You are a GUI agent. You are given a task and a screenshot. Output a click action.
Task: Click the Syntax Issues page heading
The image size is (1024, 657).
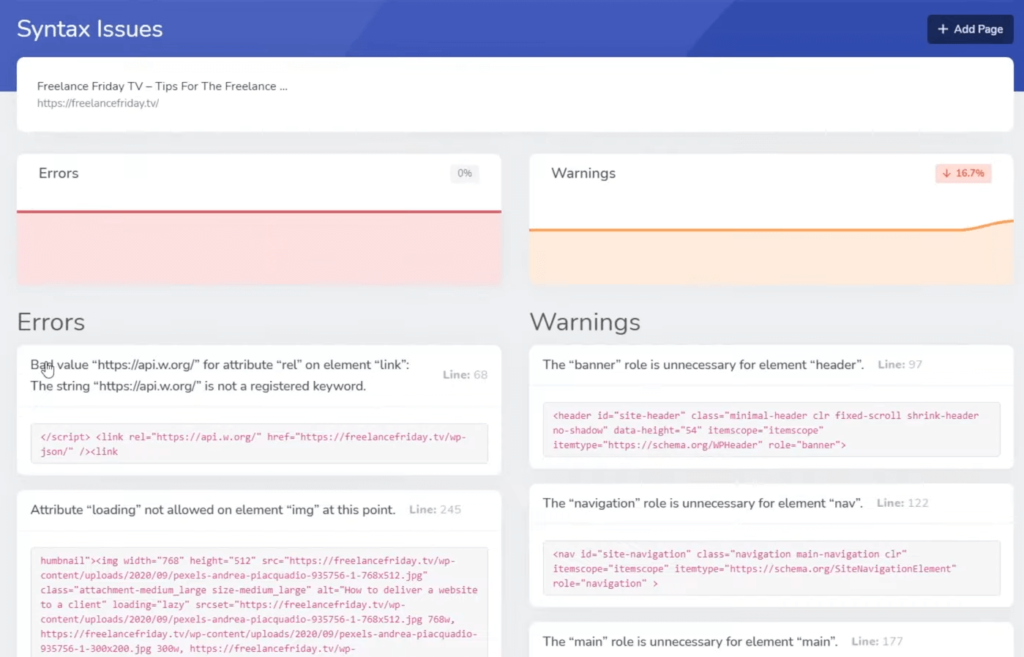(89, 29)
